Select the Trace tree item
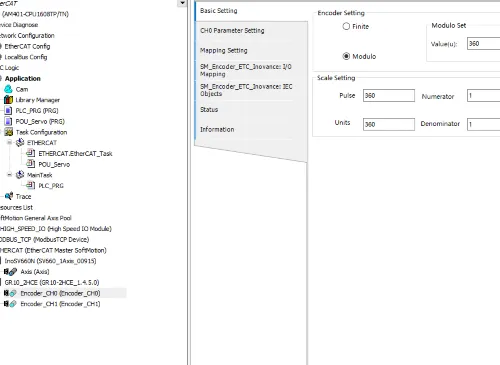Image resolution: width=500 pixels, height=365 pixels. [23, 196]
